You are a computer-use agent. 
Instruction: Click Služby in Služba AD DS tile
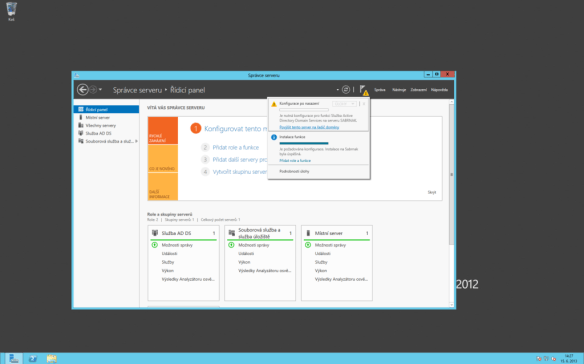point(168,262)
